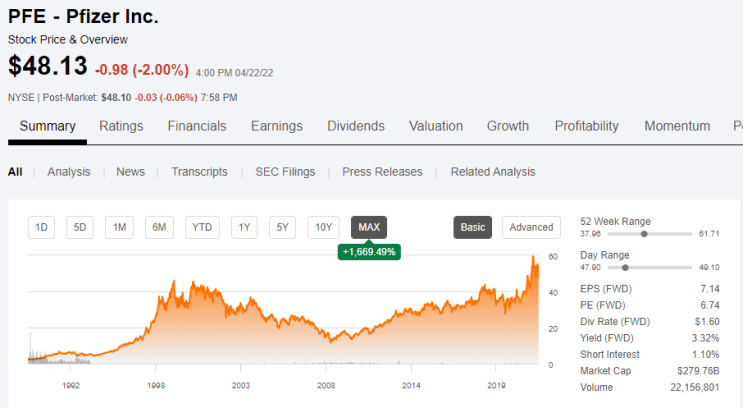Click the $48.13 stock price
This screenshot has width=743, height=408.
click(x=48, y=66)
